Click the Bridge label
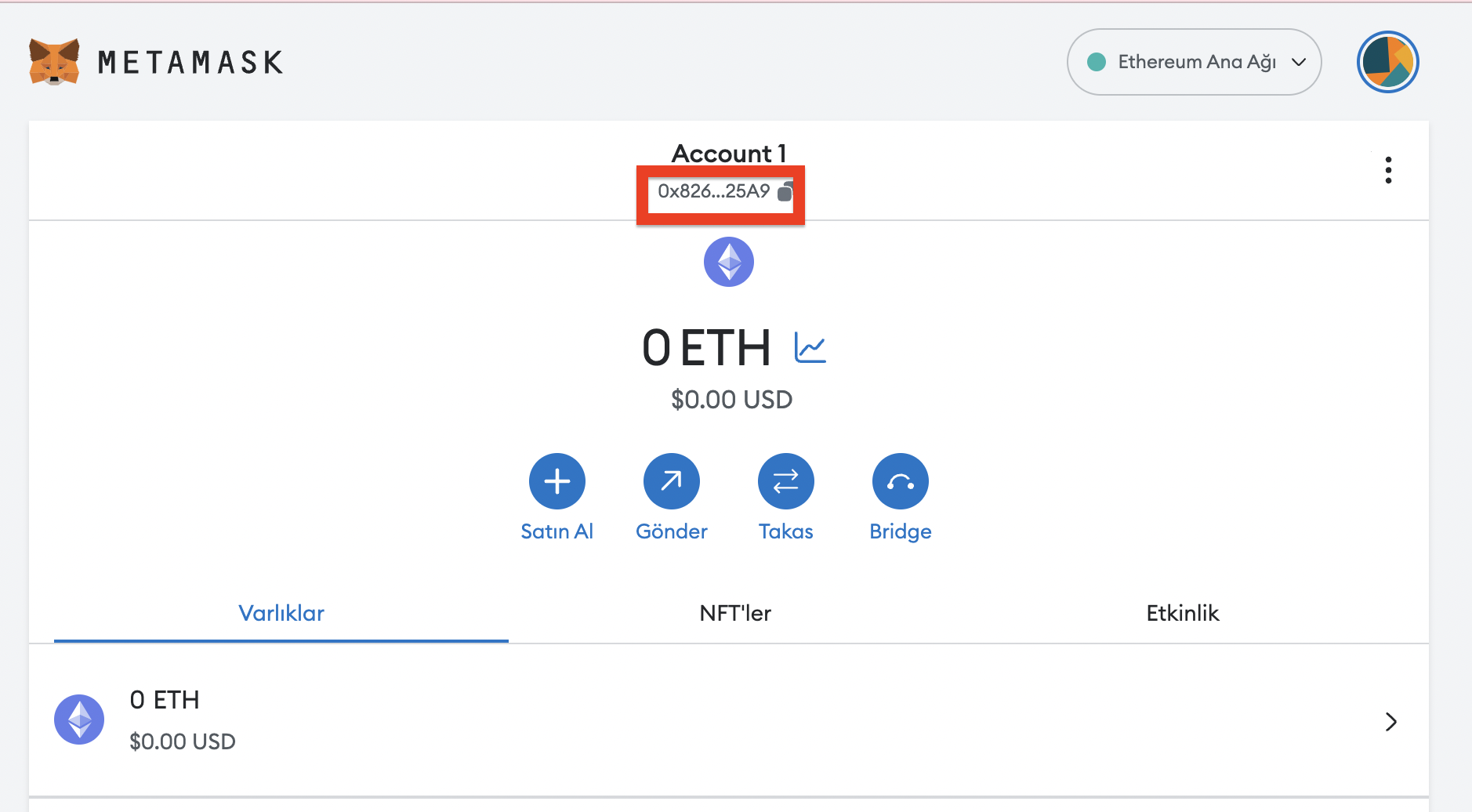This screenshot has height=812, width=1472. pos(901,532)
